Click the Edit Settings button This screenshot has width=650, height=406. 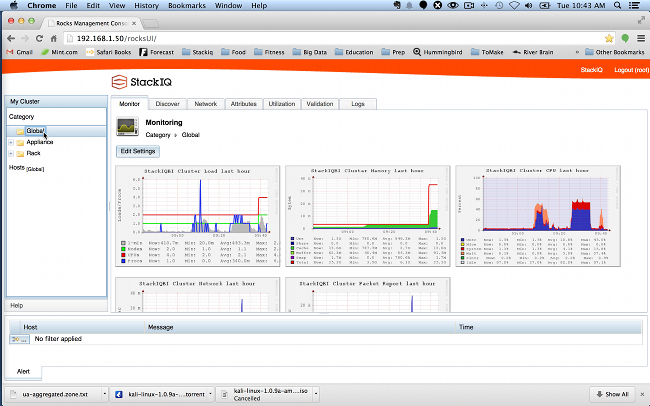[138, 151]
